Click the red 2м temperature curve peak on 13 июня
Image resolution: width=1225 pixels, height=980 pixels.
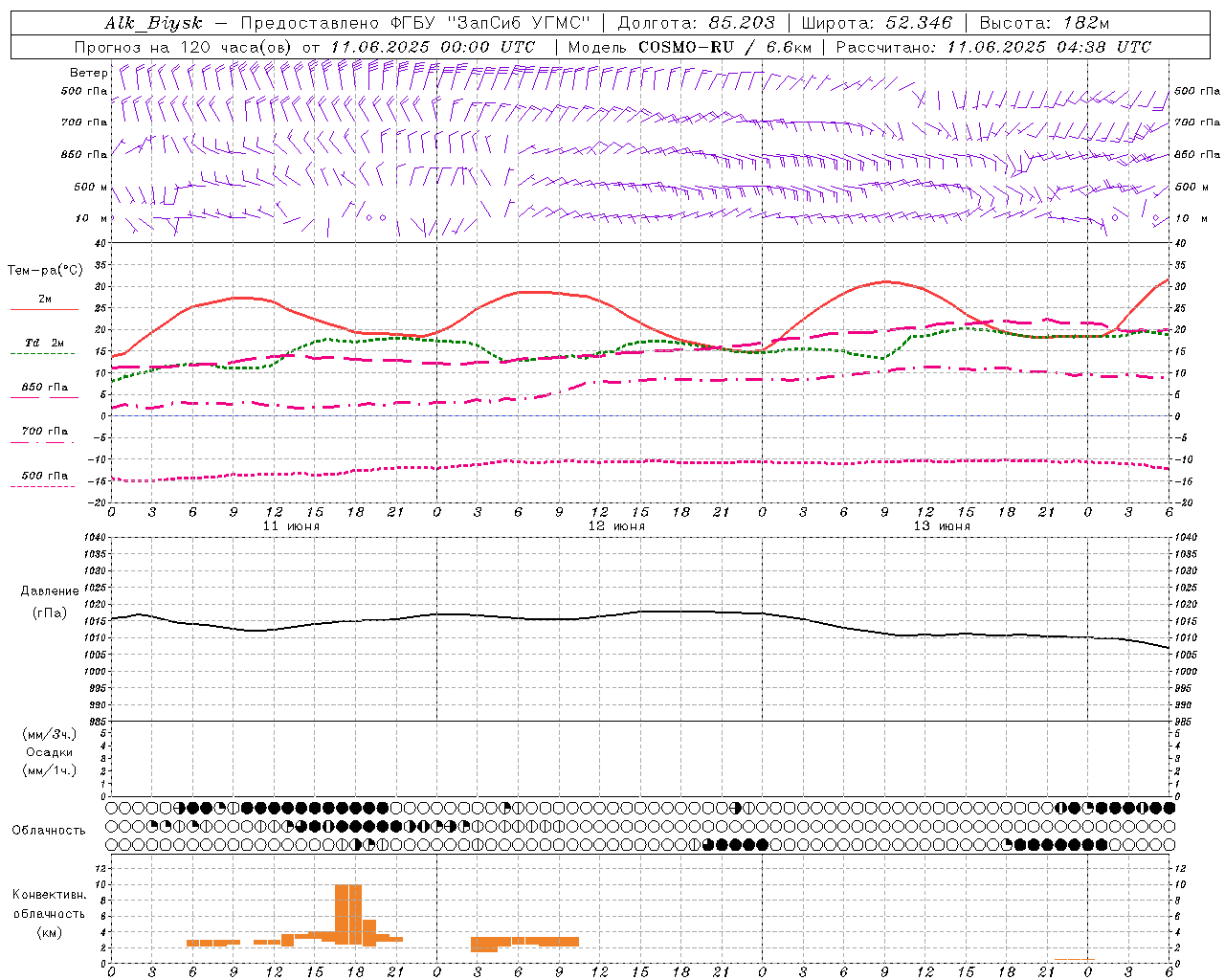click(886, 281)
